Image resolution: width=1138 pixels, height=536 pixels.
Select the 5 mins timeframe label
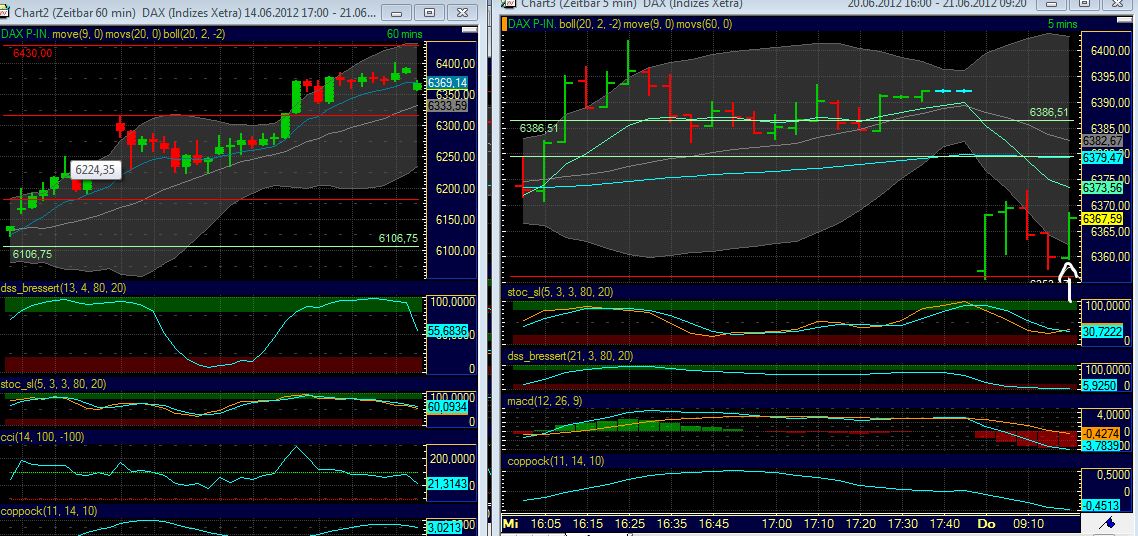[x=1063, y=24]
